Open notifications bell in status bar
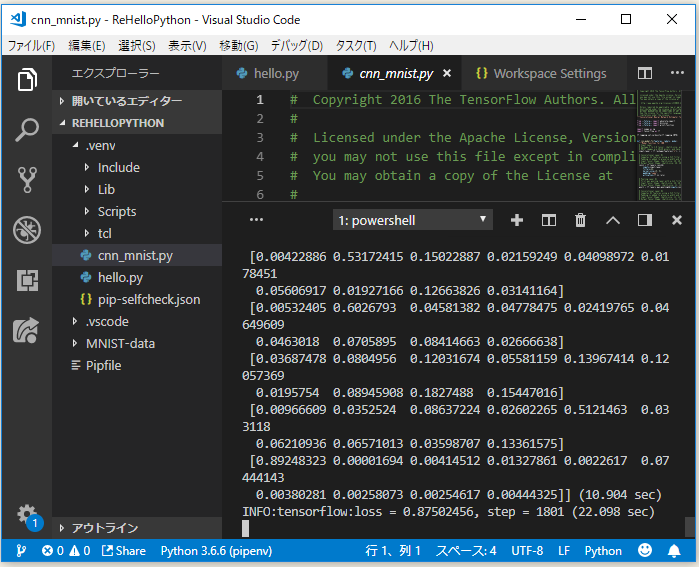699x567 pixels. click(674, 551)
